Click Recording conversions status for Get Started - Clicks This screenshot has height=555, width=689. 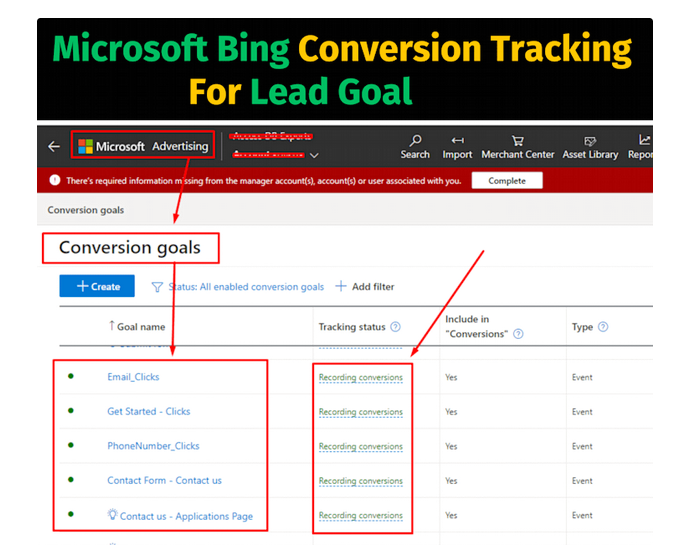(x=361, y=412)
